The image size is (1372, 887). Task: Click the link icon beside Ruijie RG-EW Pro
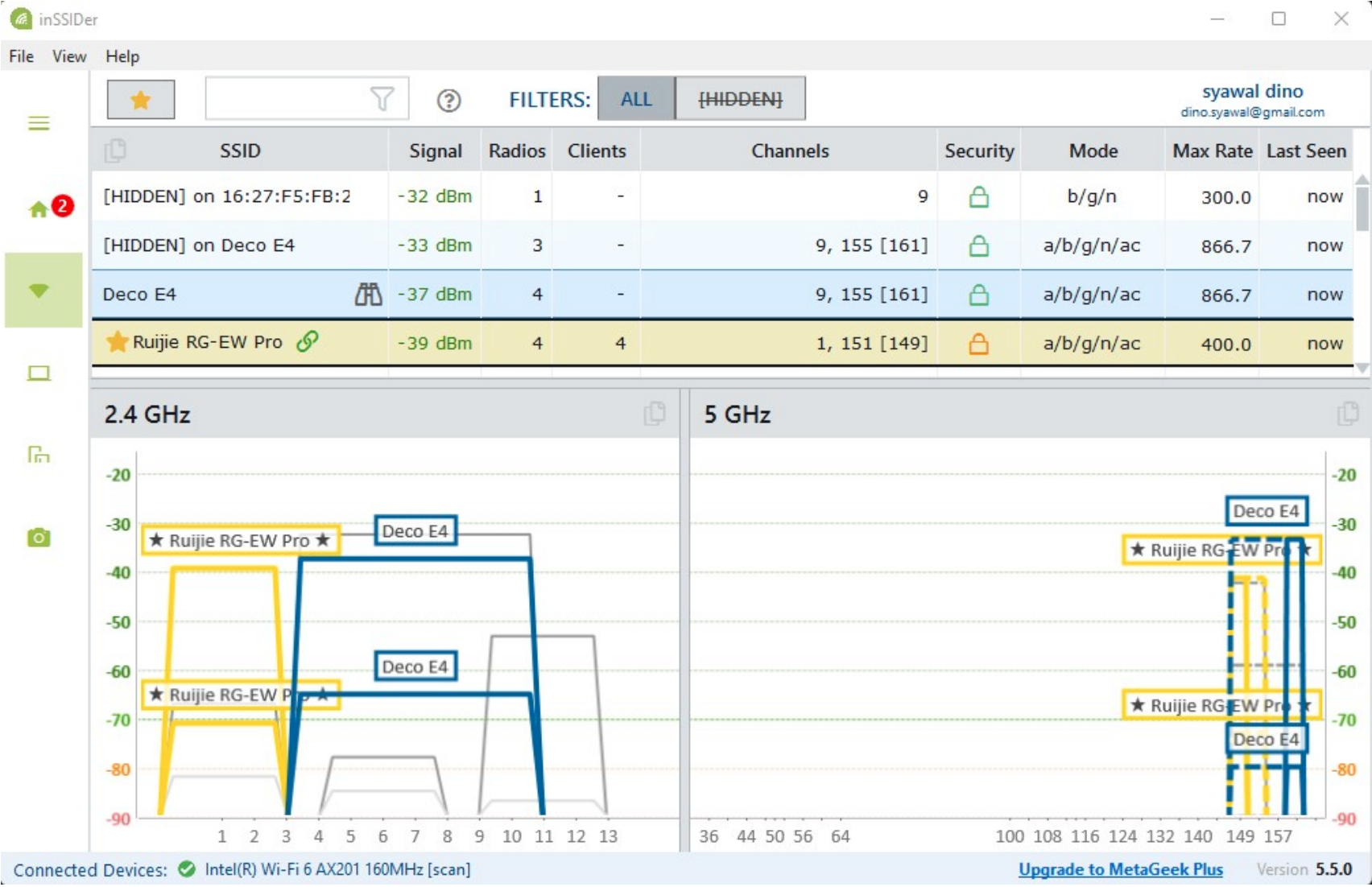pos(307,342)
